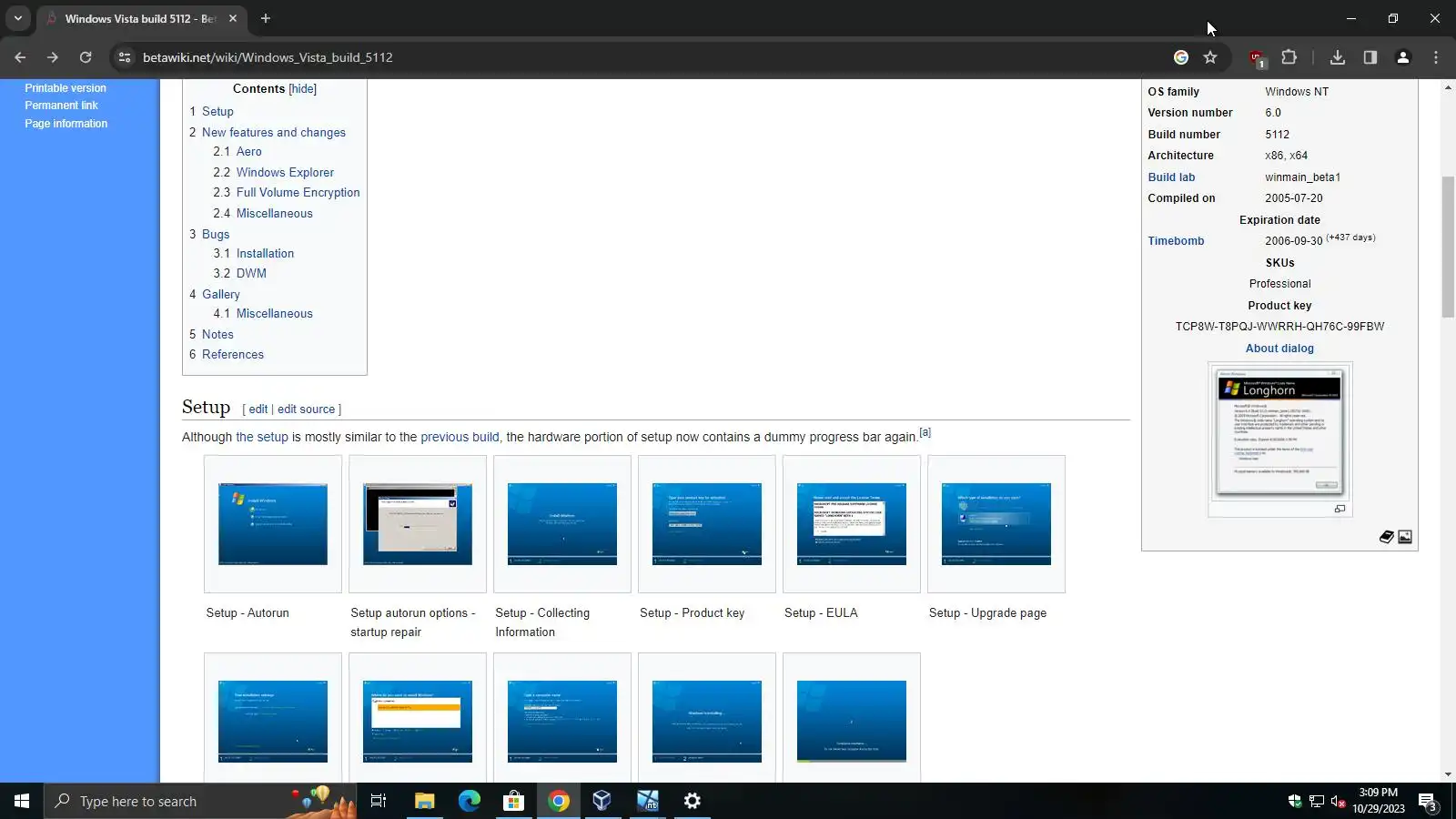Open the Permanent link in sidebar
Screen dimensions: 1456x819
(x=61, y=106)
